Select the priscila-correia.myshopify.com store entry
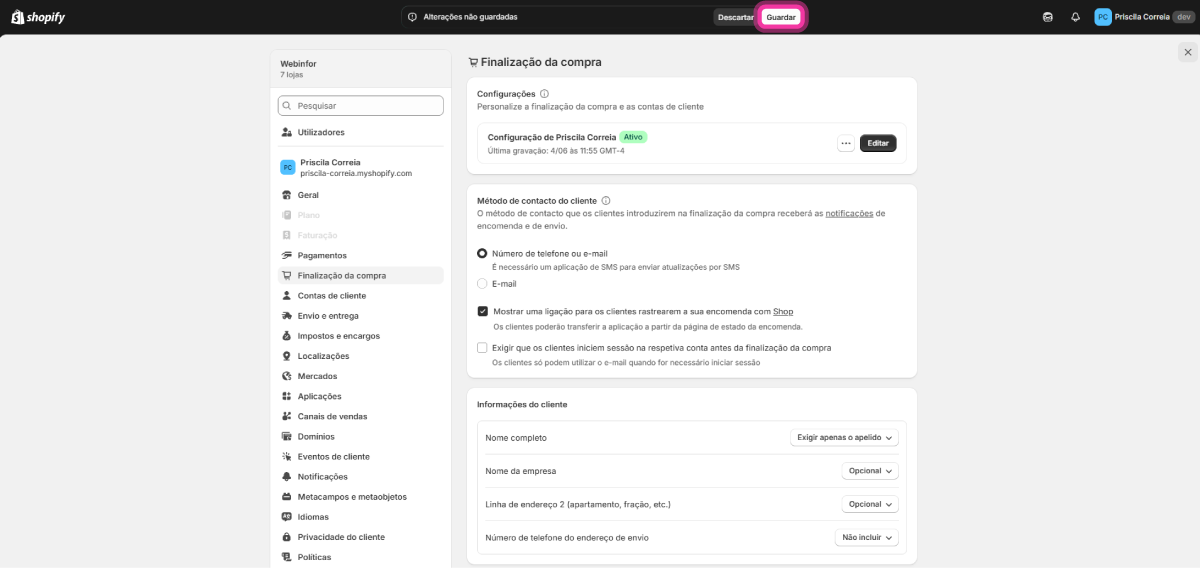The width and height of the screenshot is (1200, 568). pos(360,167)
